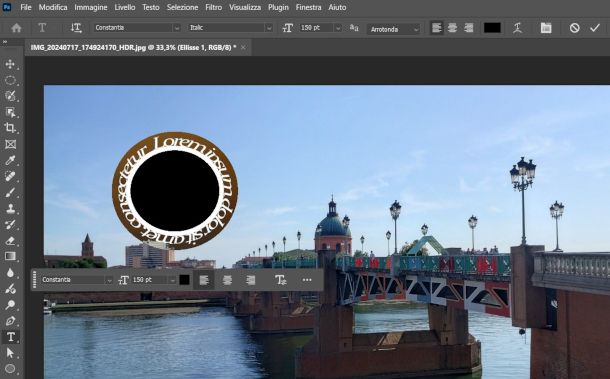Open the Create Warped Text dialog
The width and height of the screenshot is (610, 379).
click(517, 28)
